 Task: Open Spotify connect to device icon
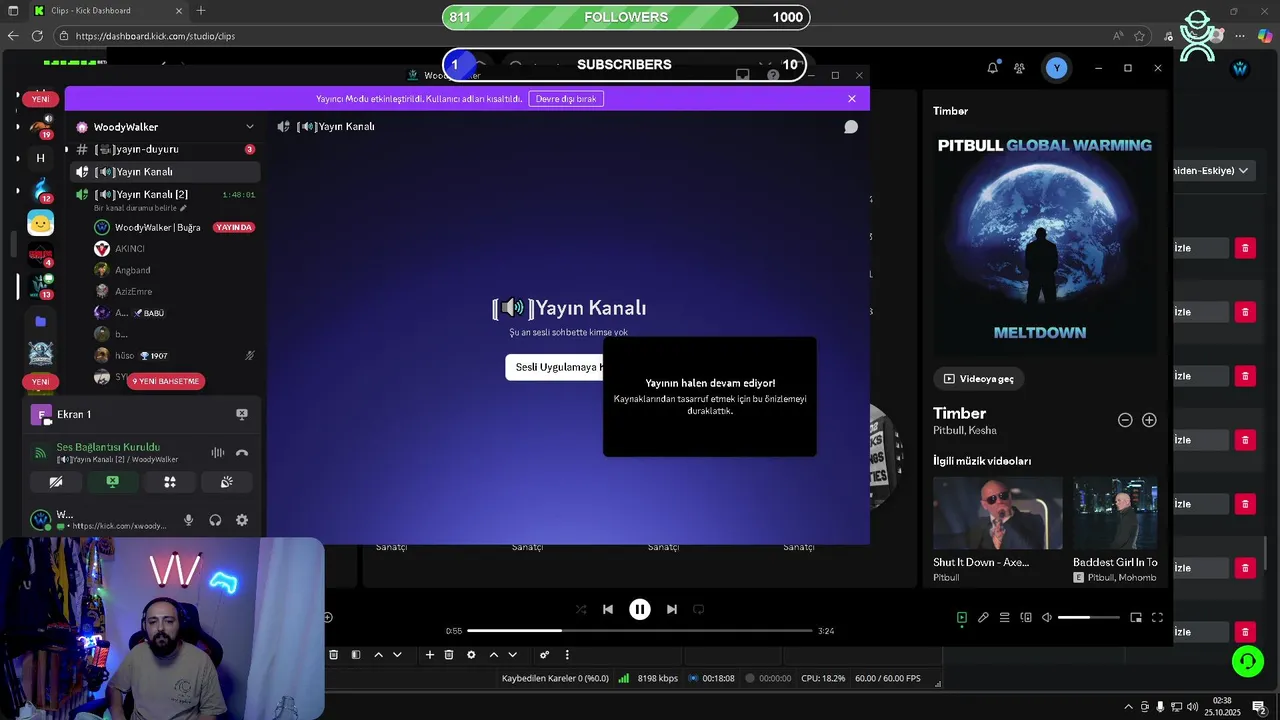coord(1026,618)
